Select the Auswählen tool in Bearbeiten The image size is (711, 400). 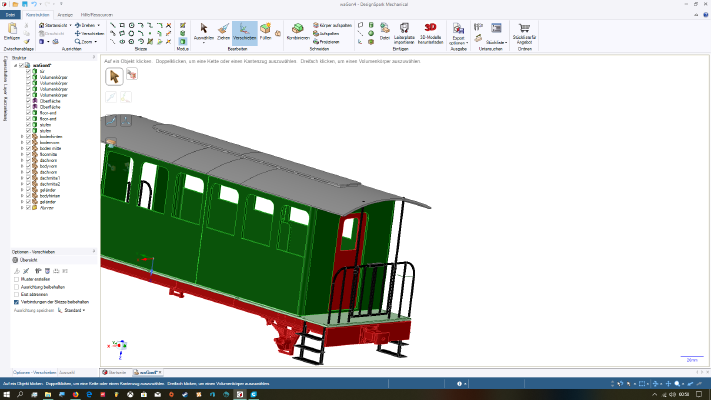tap(204, 33)
